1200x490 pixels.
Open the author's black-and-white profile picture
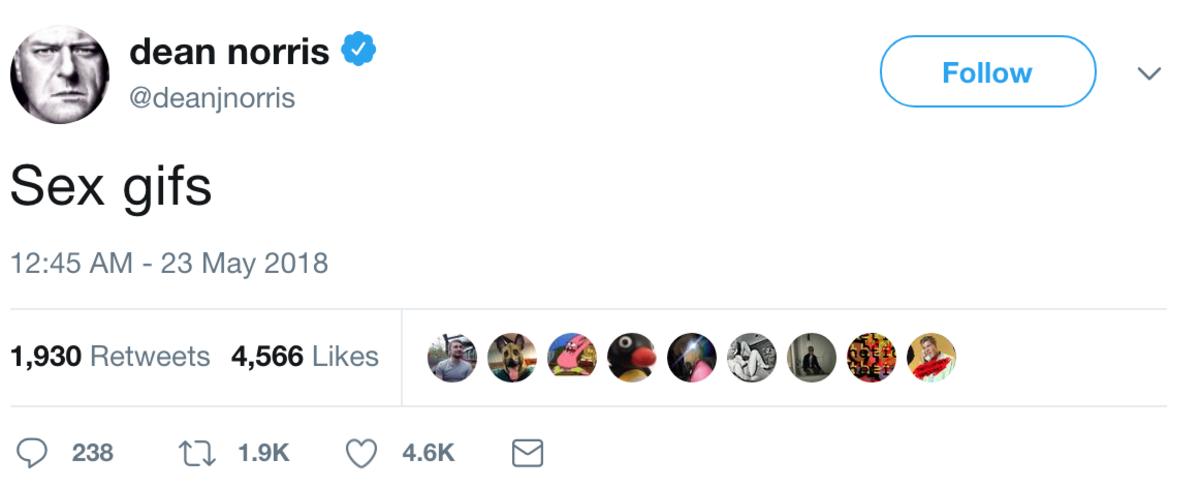coord(59,74)
